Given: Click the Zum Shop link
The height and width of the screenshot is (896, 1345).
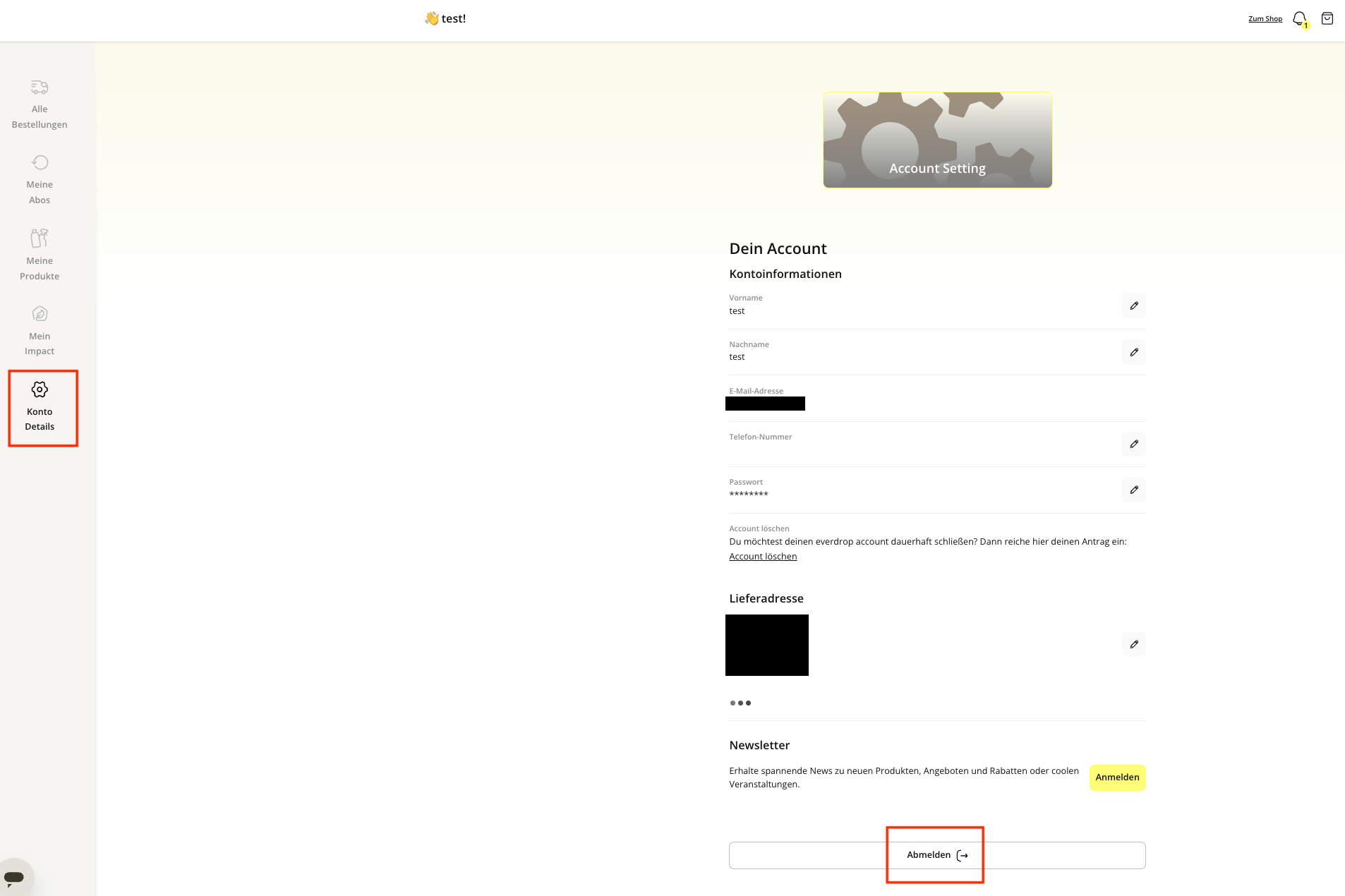Looking at the screenshot, I should point(1265,19).
